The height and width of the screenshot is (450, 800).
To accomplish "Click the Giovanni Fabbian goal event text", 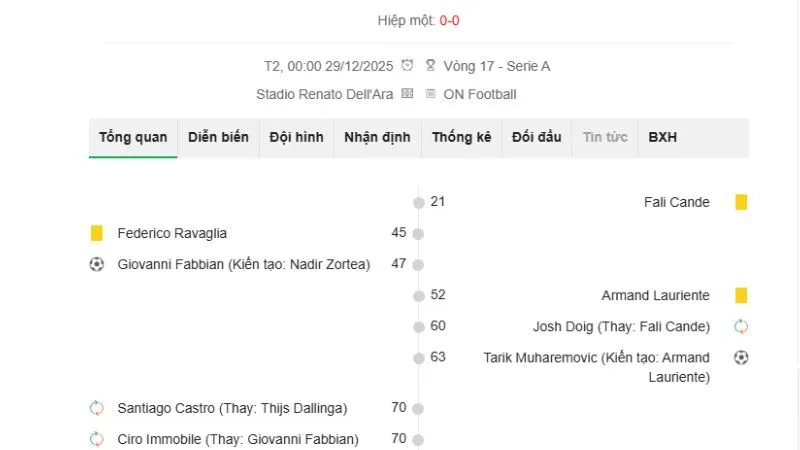I will click(x=243, y=264).
